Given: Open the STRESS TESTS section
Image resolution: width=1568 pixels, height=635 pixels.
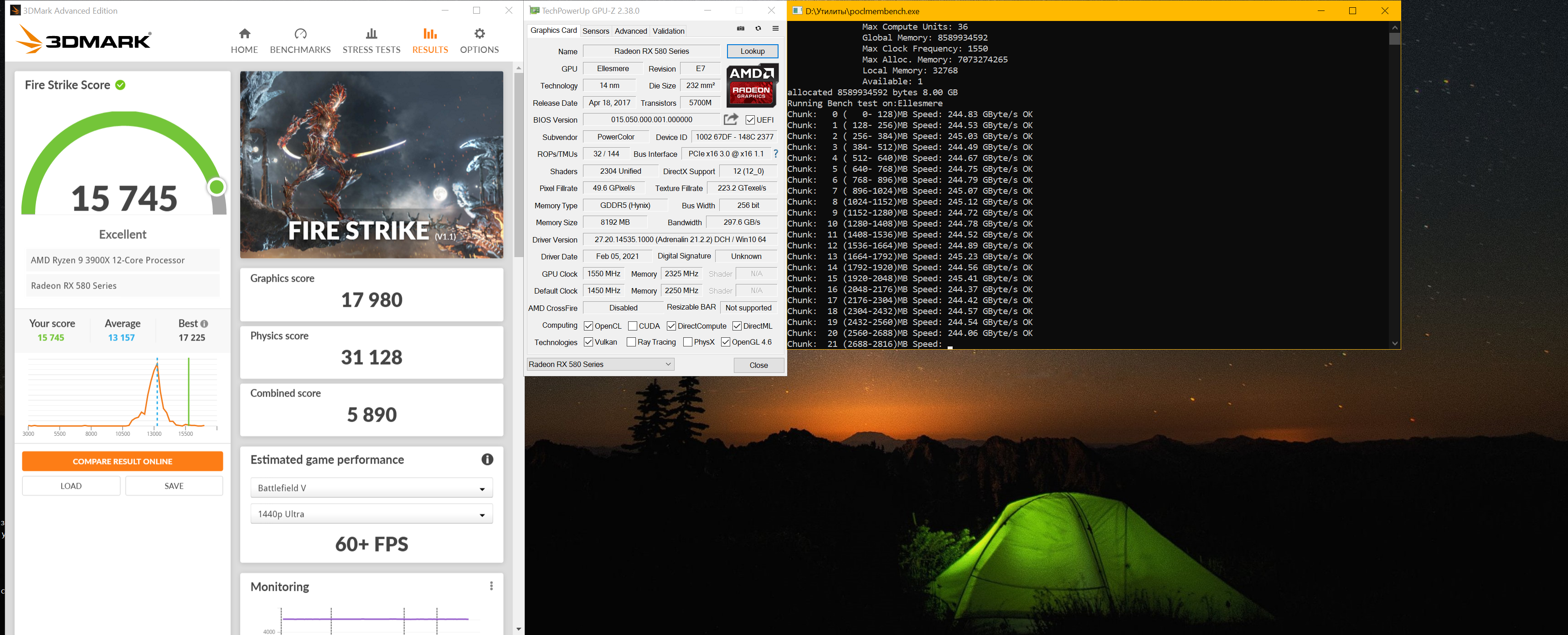Looking at the screenshot, I should [371, 41].
